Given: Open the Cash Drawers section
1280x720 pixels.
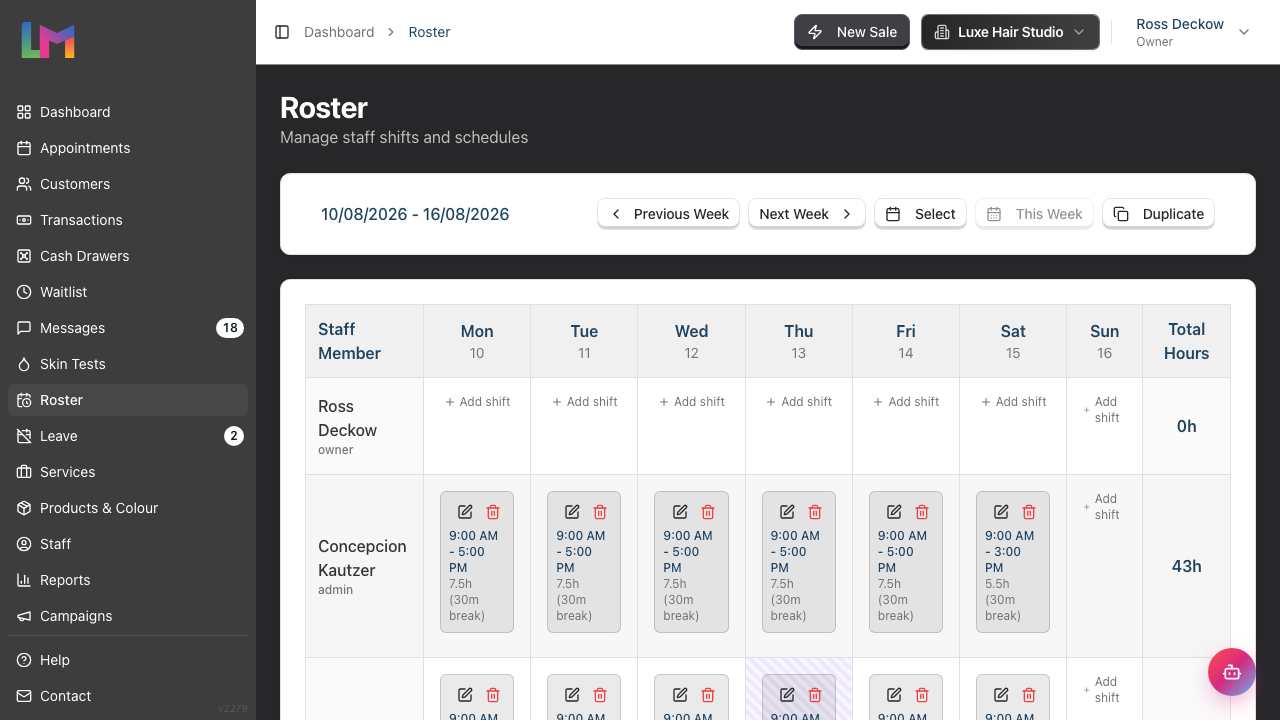Looking at the screenshot, I should (x=128, y=256).
